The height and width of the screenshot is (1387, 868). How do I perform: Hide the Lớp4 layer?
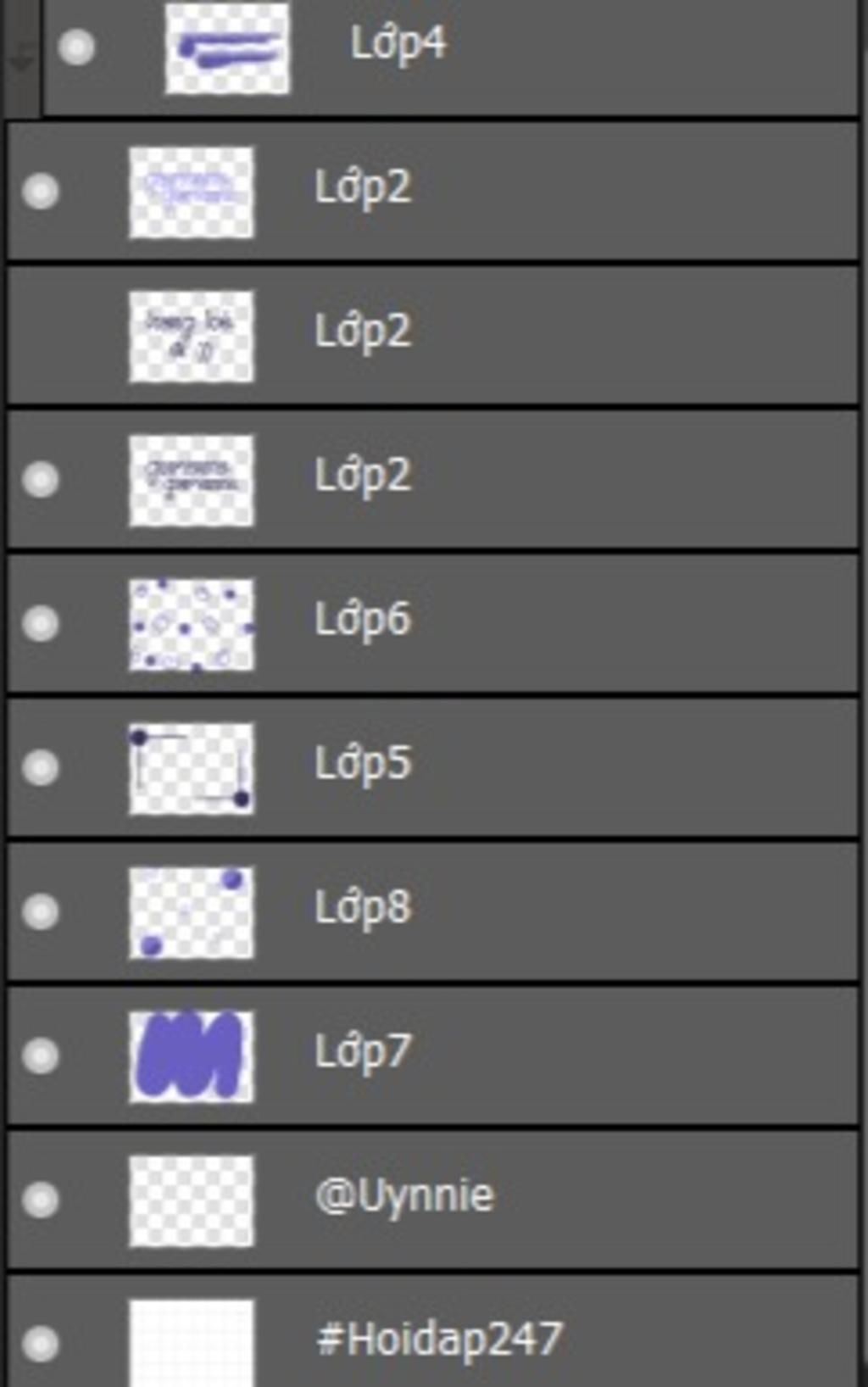[76, 47]
